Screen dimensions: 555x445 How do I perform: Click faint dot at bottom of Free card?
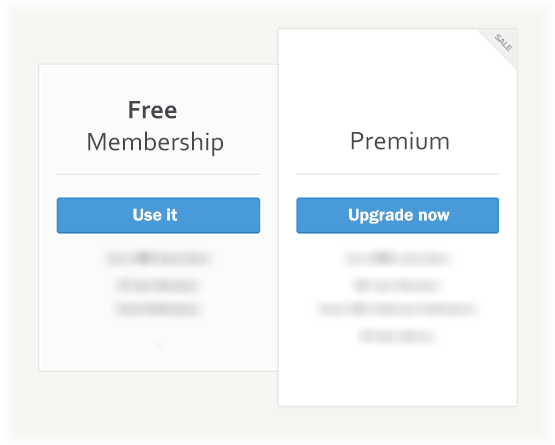[x=159, y=345]
